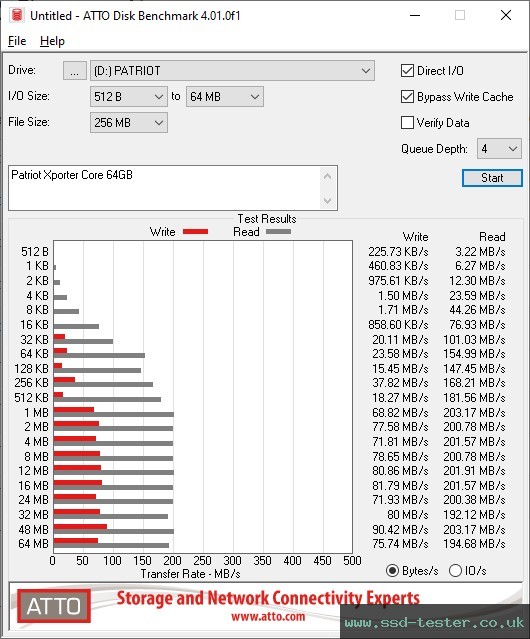Enable the Verify Data checkbox
The image size is (530, 639).
[x=407, y=123]
